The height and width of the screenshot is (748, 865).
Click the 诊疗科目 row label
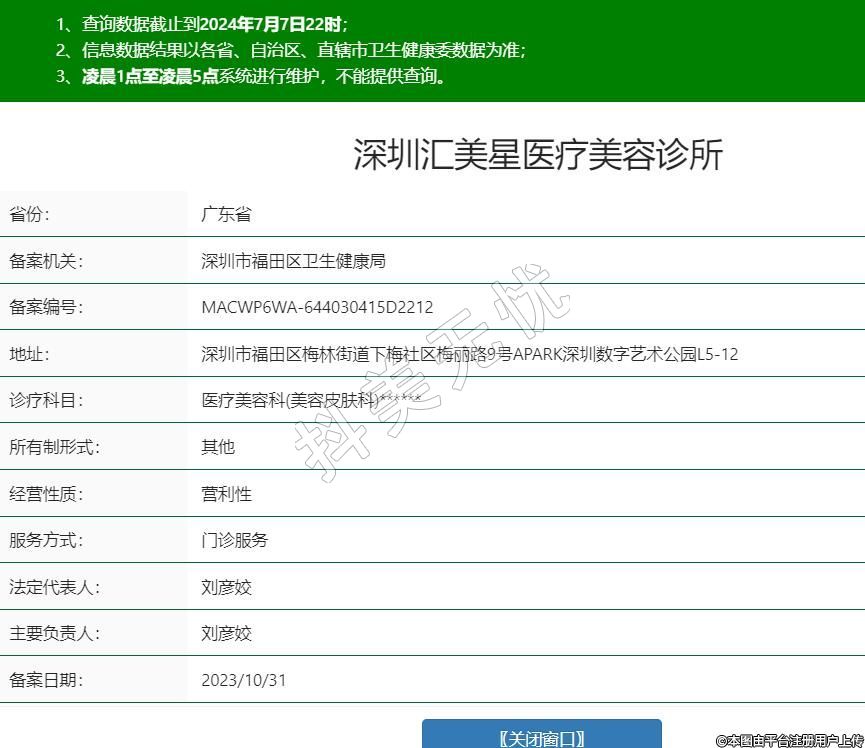coord(46,400)
